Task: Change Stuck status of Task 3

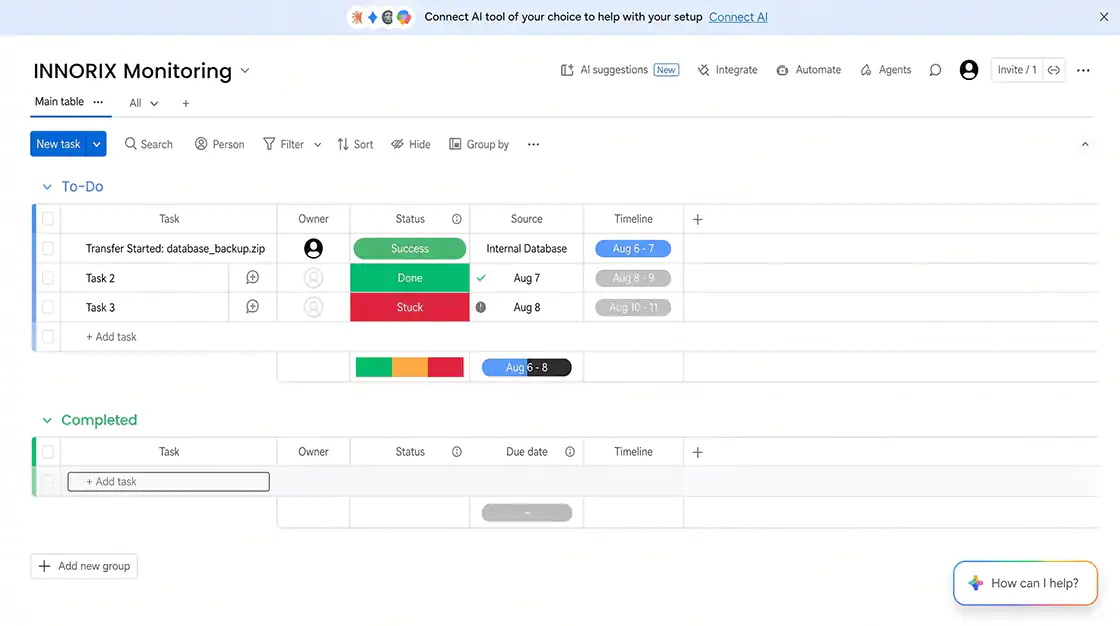Action: (410, 307)
